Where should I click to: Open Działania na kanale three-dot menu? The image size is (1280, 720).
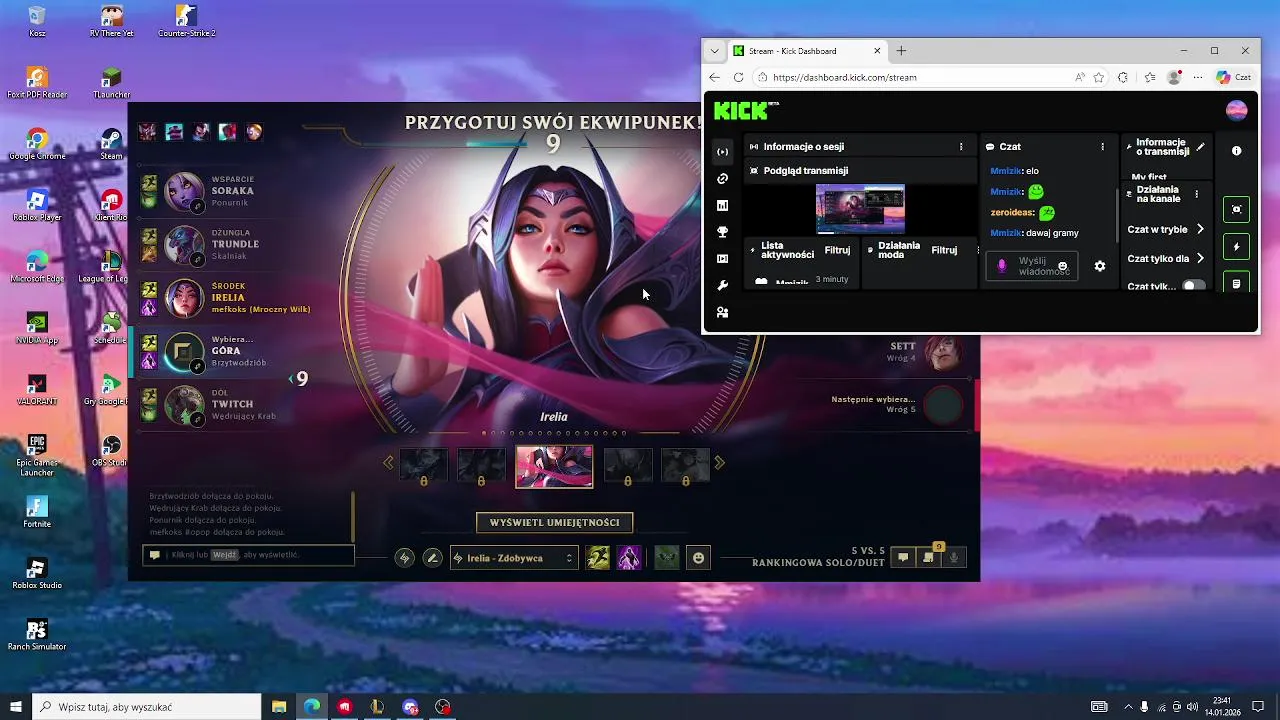tap(1196, 194)
